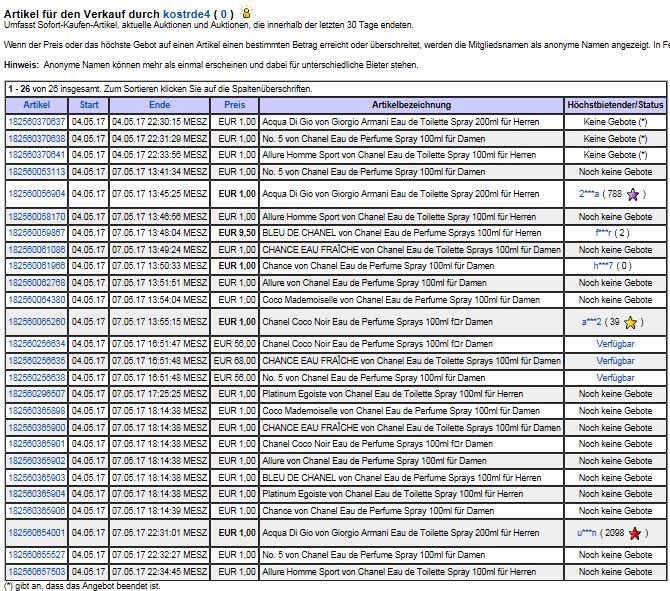Click the 'Hinweis:' note text

(211, 65)
